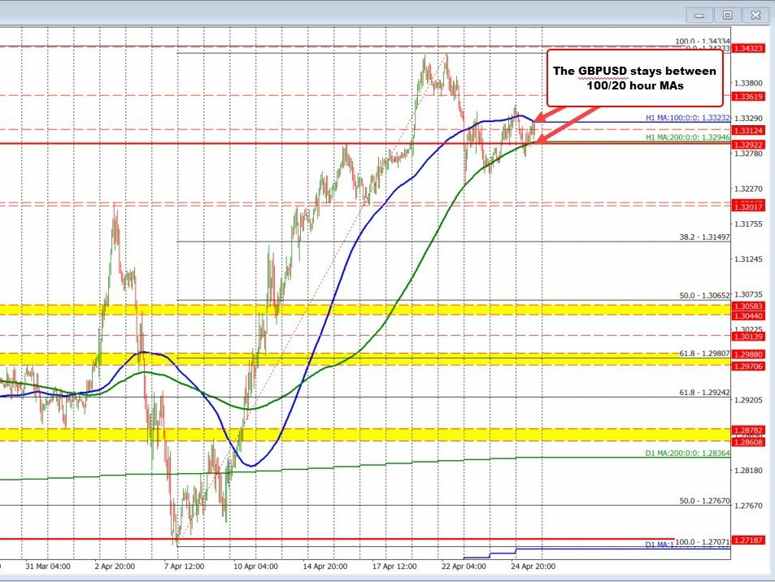
Task: Click the 1.29205 price axis value
Action: pyautogui.click(x=748, y=400)
